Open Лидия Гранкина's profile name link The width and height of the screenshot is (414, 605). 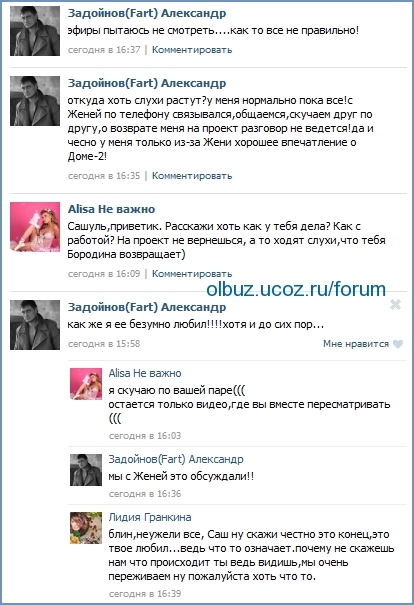click(x=150, y=517)
